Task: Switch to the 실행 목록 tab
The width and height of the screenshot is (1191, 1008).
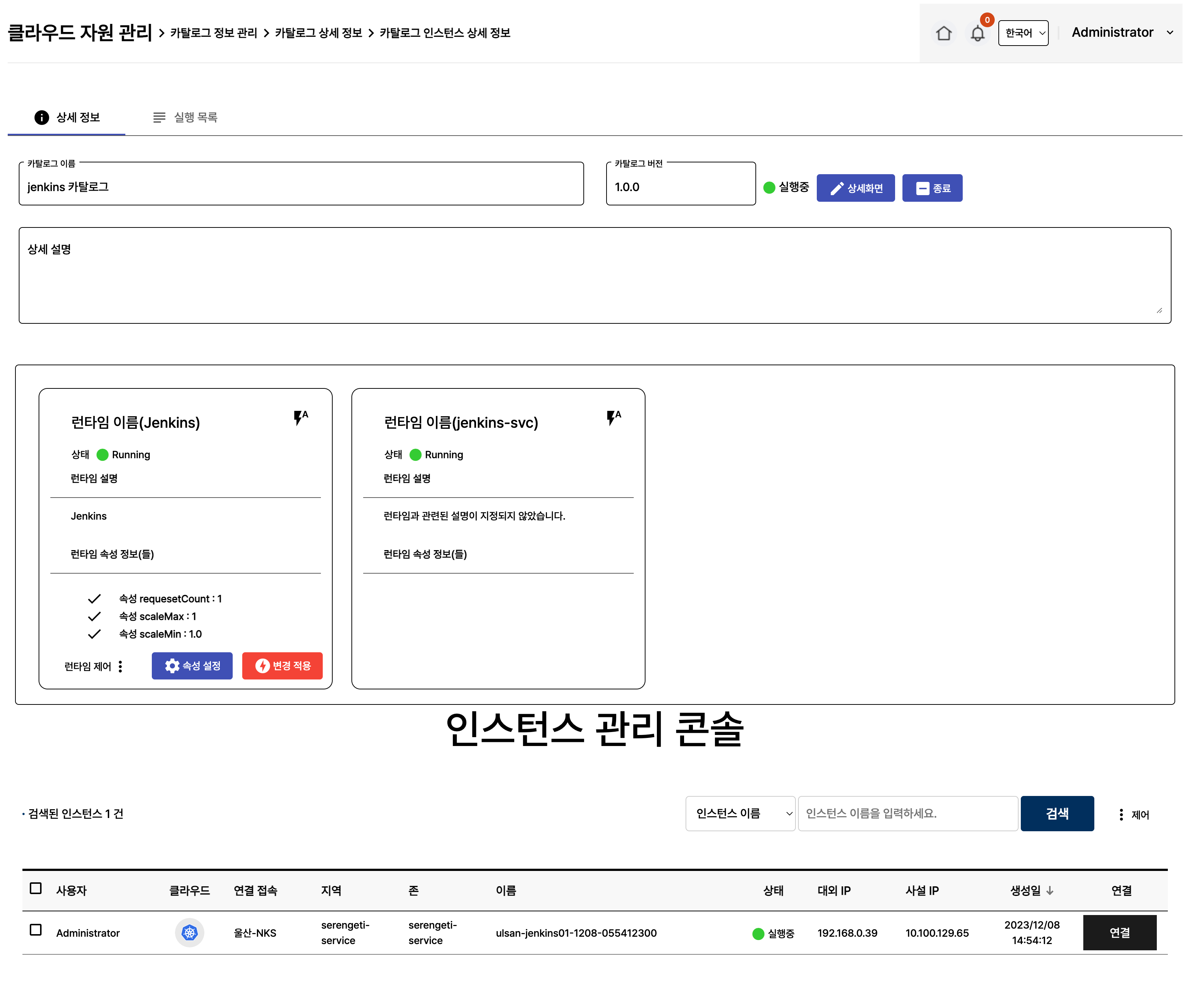Action: pyautogui.click(x=185, y=117)
